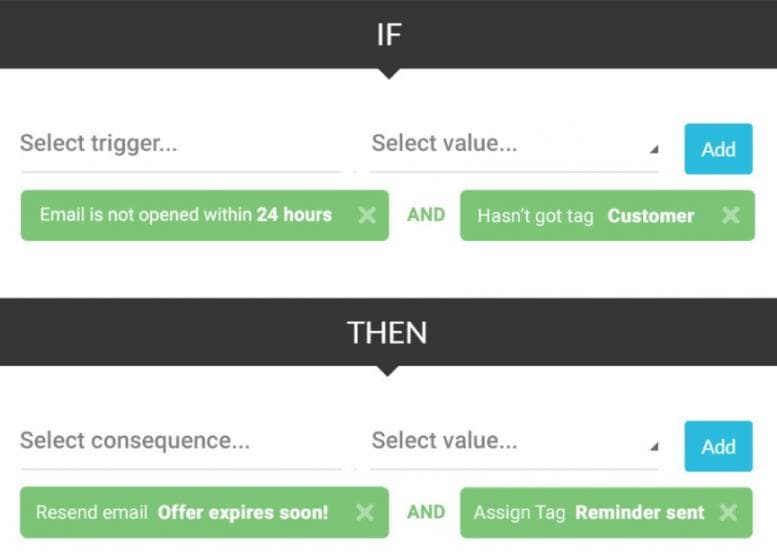Select the 'Email is not opened within 24 hours' tag
The image size is (777, 554).
point(186,215)
